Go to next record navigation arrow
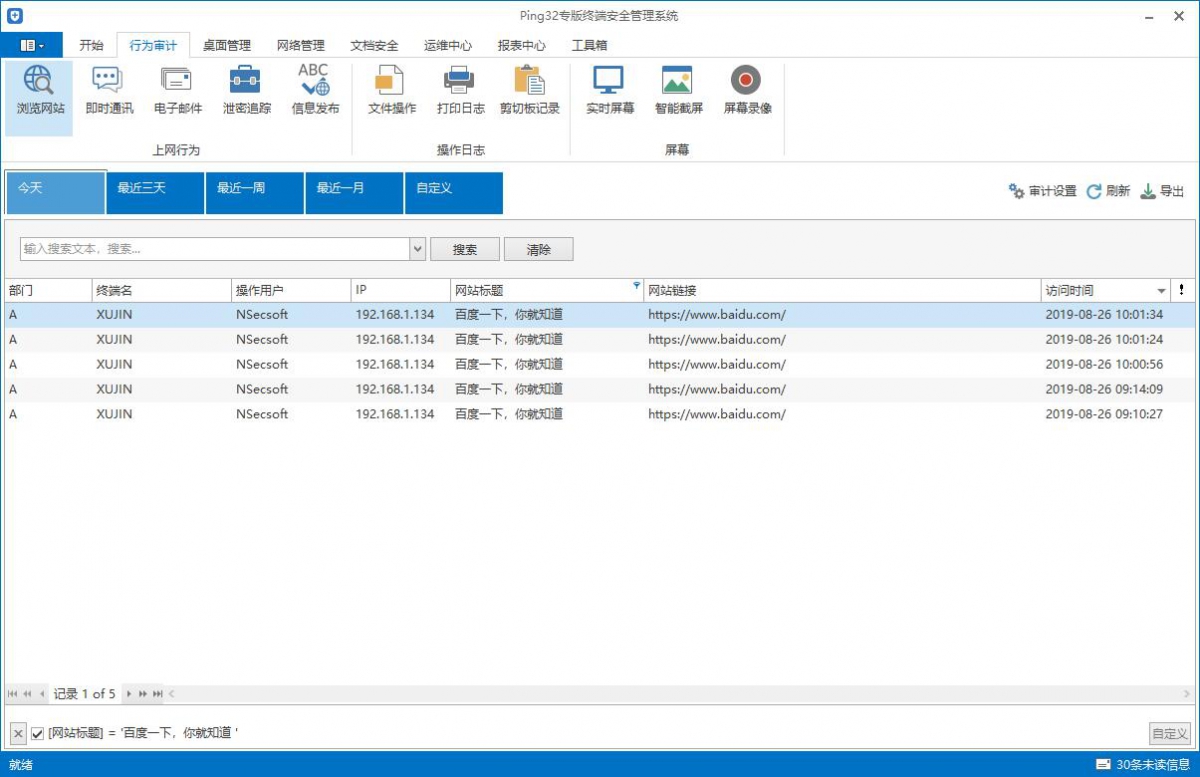 tap(129, 693)
